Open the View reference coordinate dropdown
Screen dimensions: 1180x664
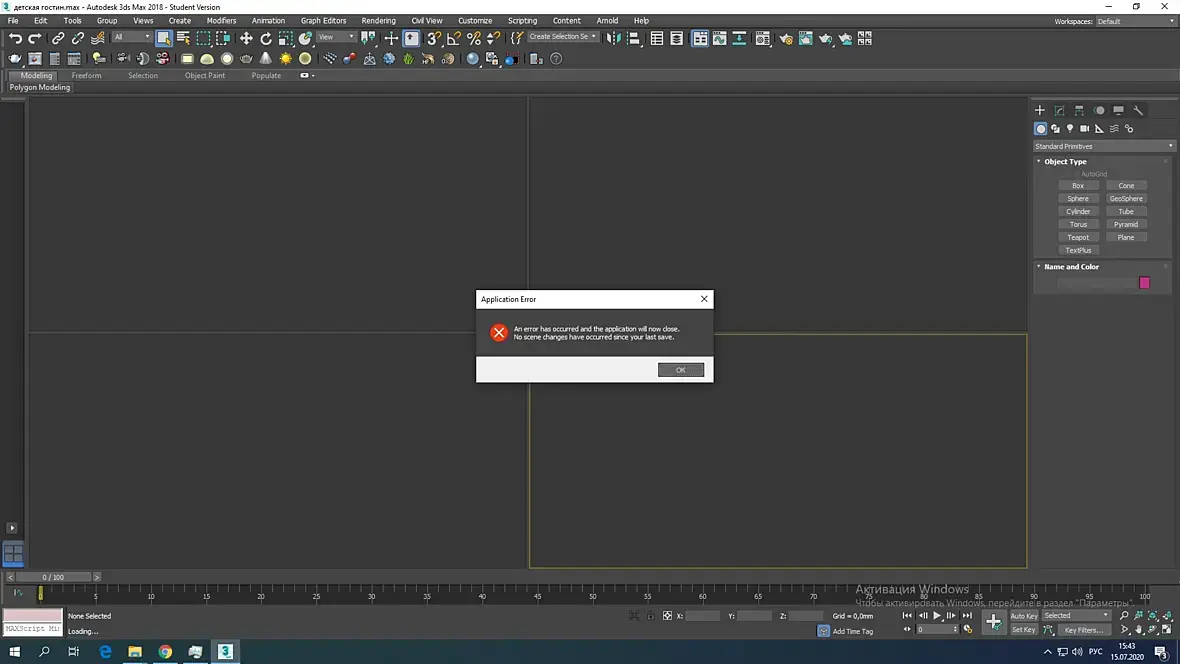tap(336, 37)
